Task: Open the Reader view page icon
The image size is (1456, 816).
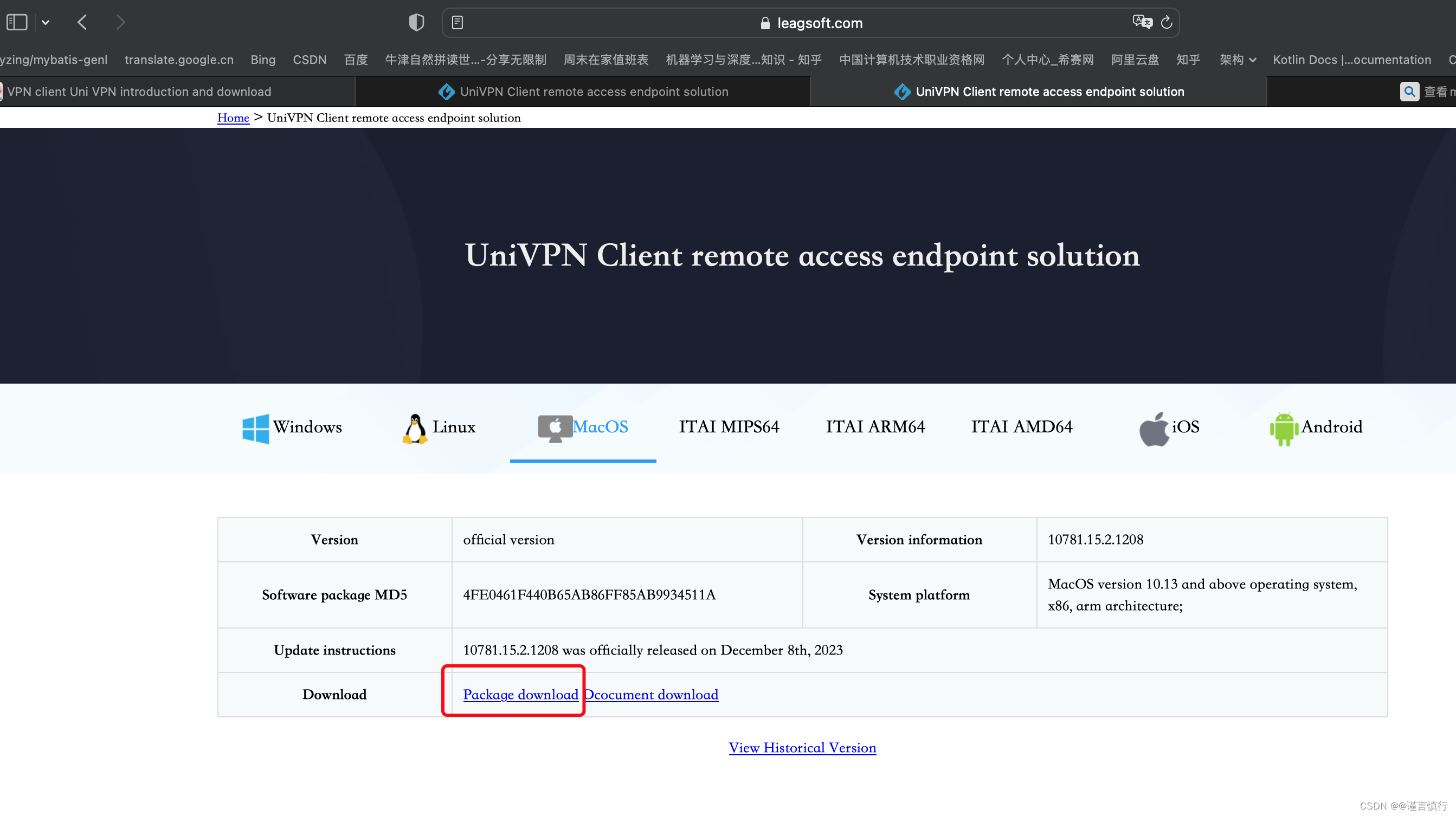Action: pyautogui.click(x=458, y=23)
